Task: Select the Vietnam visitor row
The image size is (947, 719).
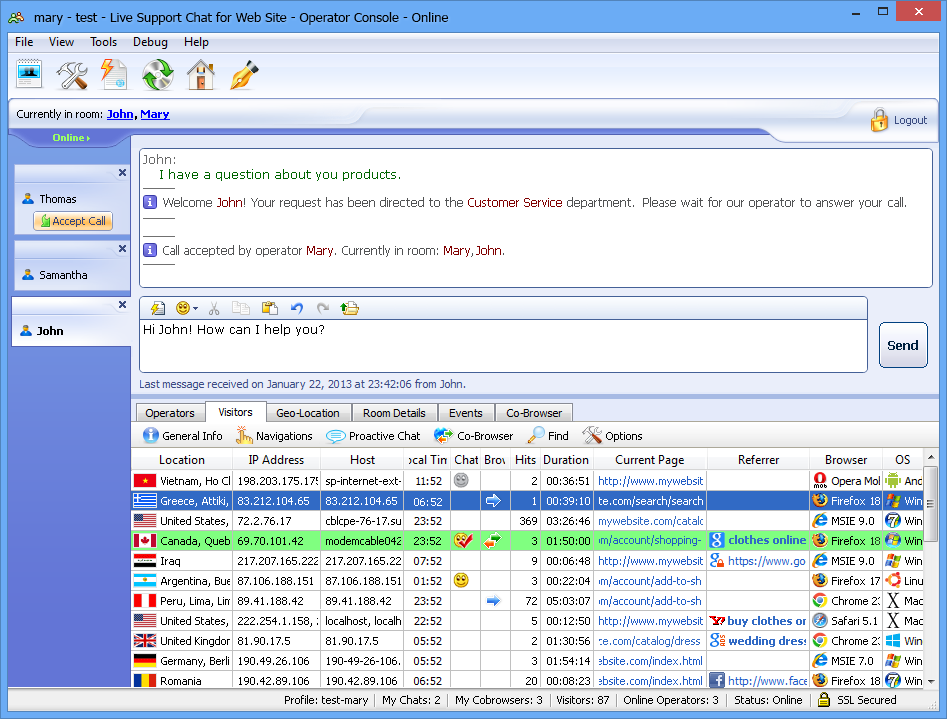Action: pyautogui.click(x=527, y=481)
